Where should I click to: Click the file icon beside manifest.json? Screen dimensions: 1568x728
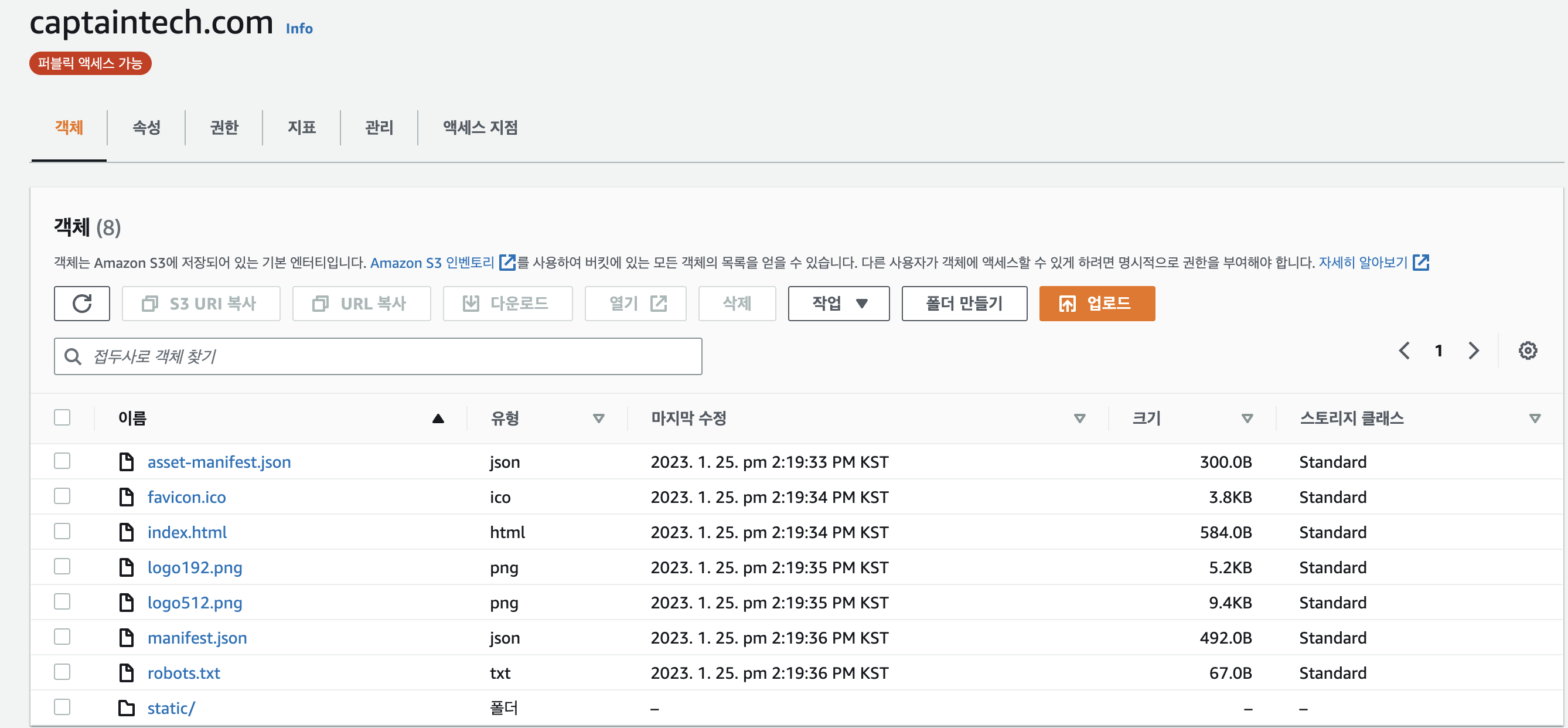126,638
